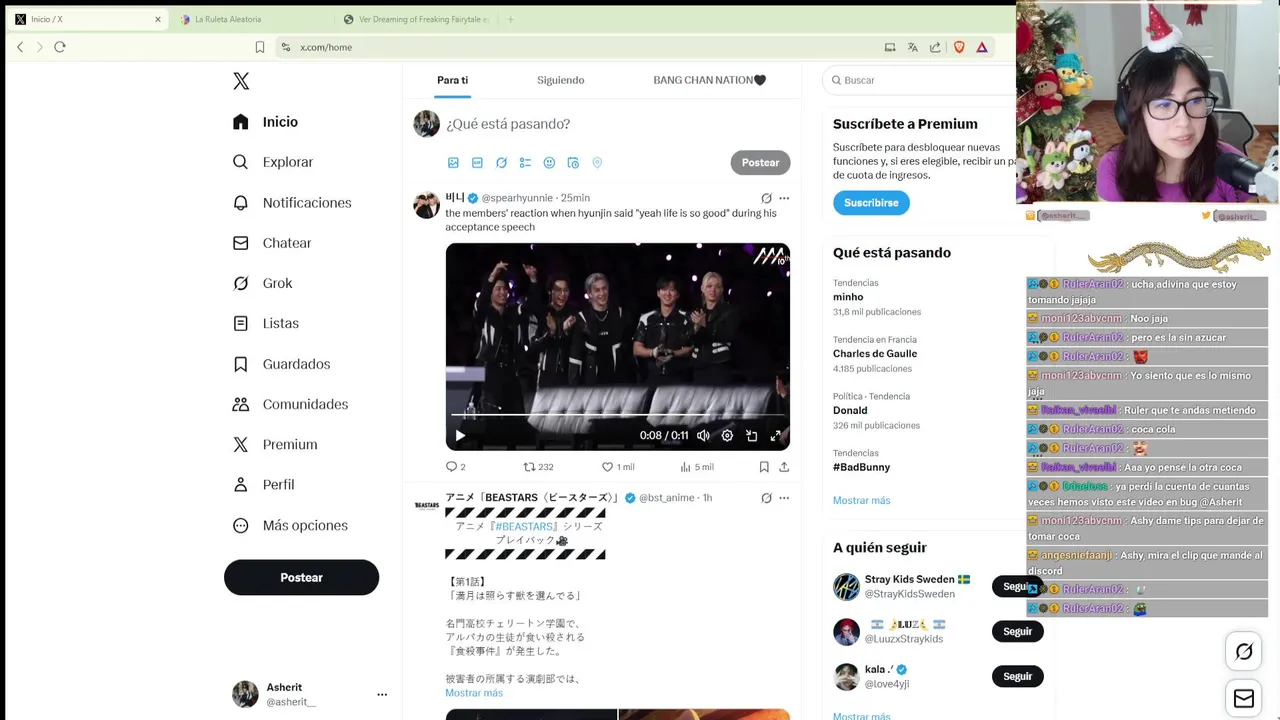Expand BEASTARS post with Mostrar más
1280x720 pixels.
pyautogui.click(x=474, y=693)
